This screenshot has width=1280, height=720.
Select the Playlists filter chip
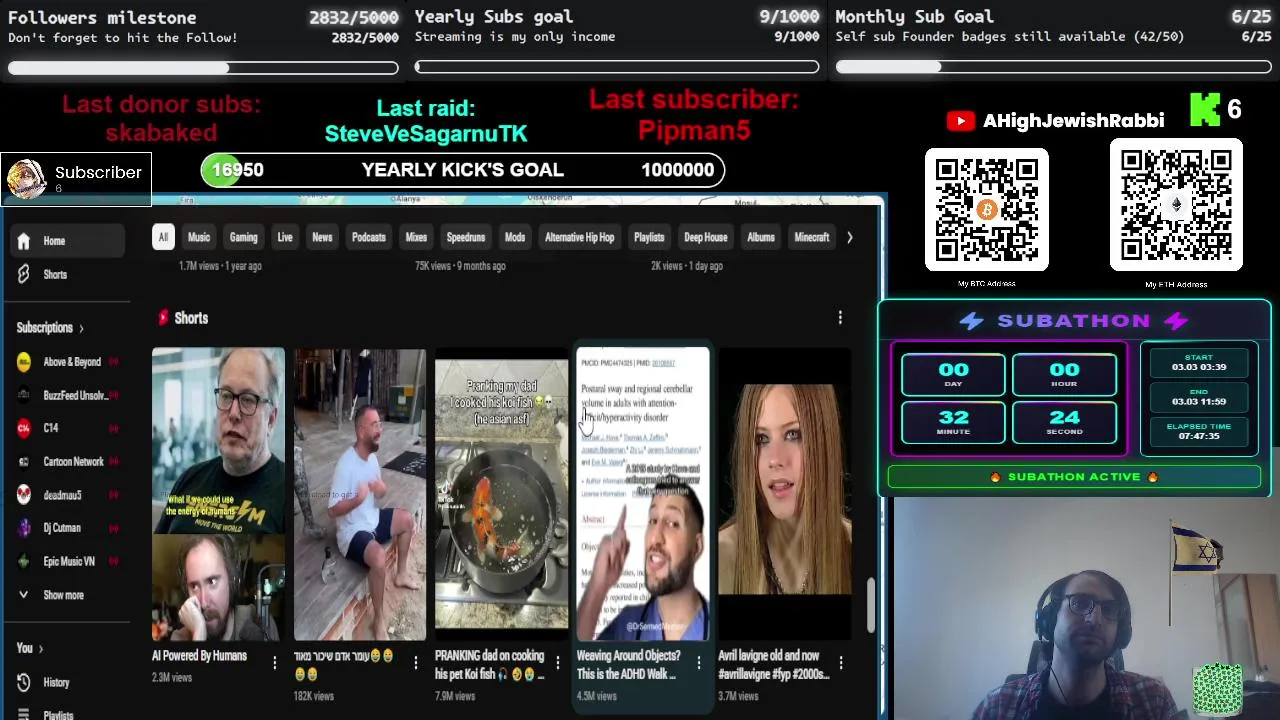649,238
